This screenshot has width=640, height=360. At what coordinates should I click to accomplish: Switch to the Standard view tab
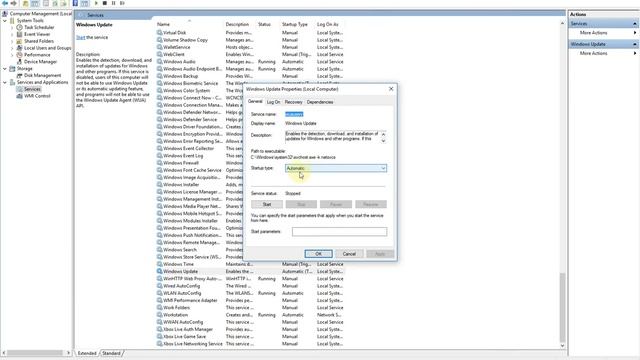[111, 353]
